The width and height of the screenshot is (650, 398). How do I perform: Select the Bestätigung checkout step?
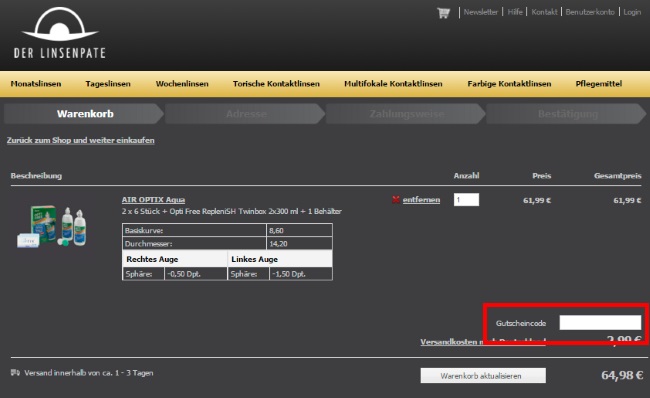[x=567, y=114]
